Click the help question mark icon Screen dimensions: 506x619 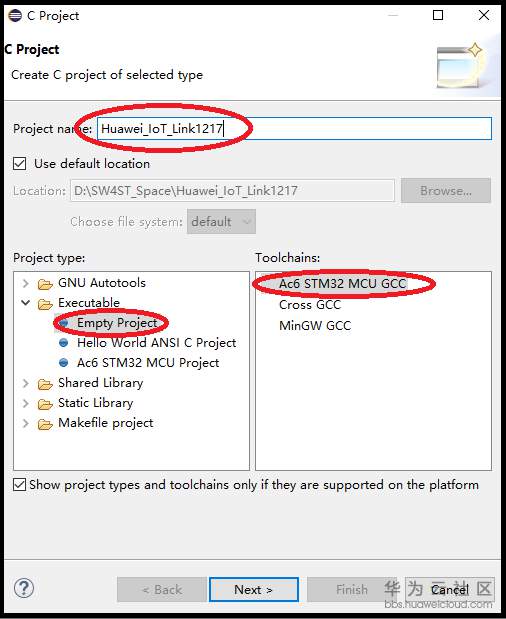tap(24, 589)
